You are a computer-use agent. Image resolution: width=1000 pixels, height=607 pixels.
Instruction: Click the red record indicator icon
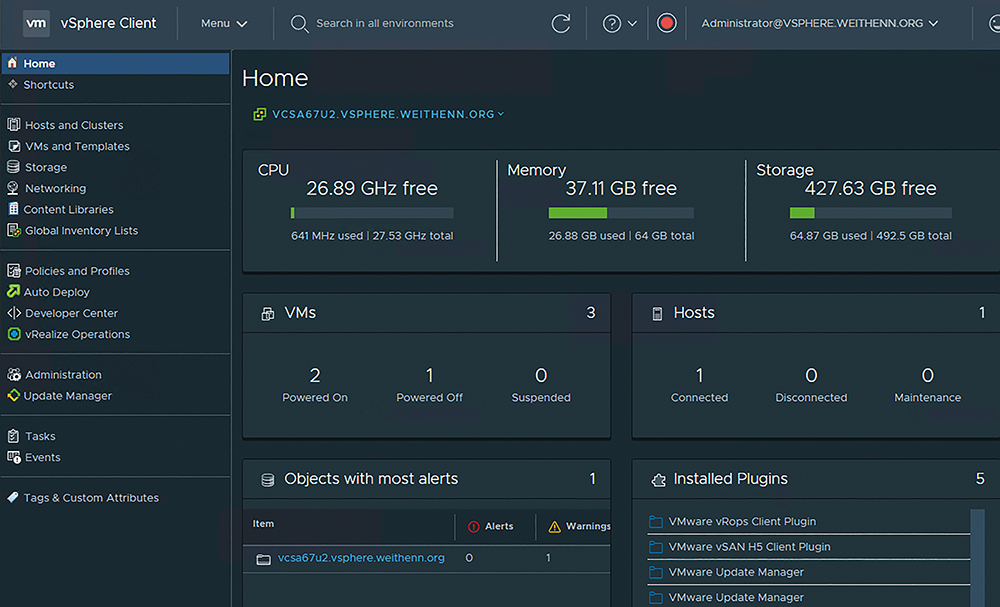click(x=666, y=24)
